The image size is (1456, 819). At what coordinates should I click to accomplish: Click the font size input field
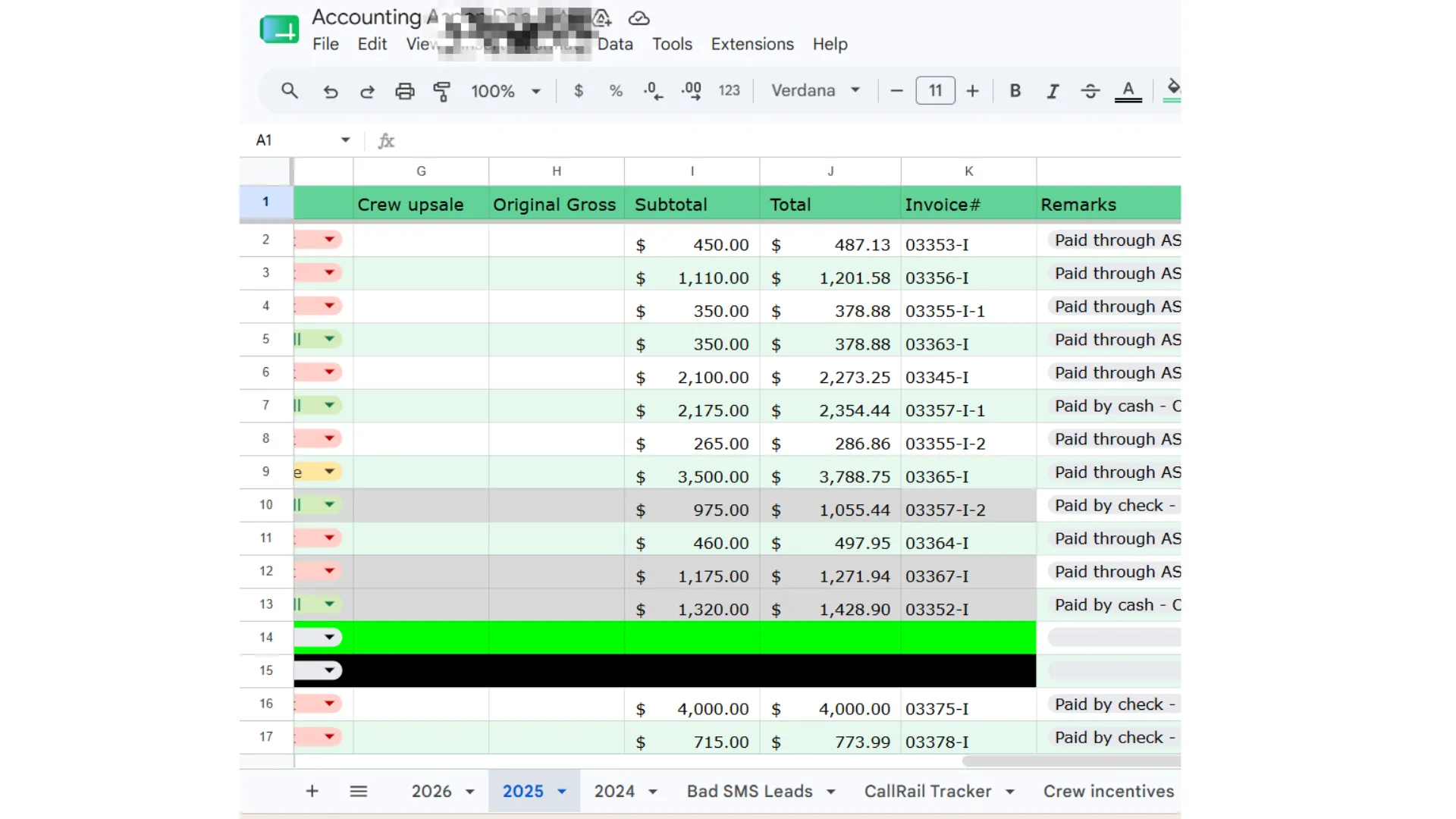[x=935, y=91]
